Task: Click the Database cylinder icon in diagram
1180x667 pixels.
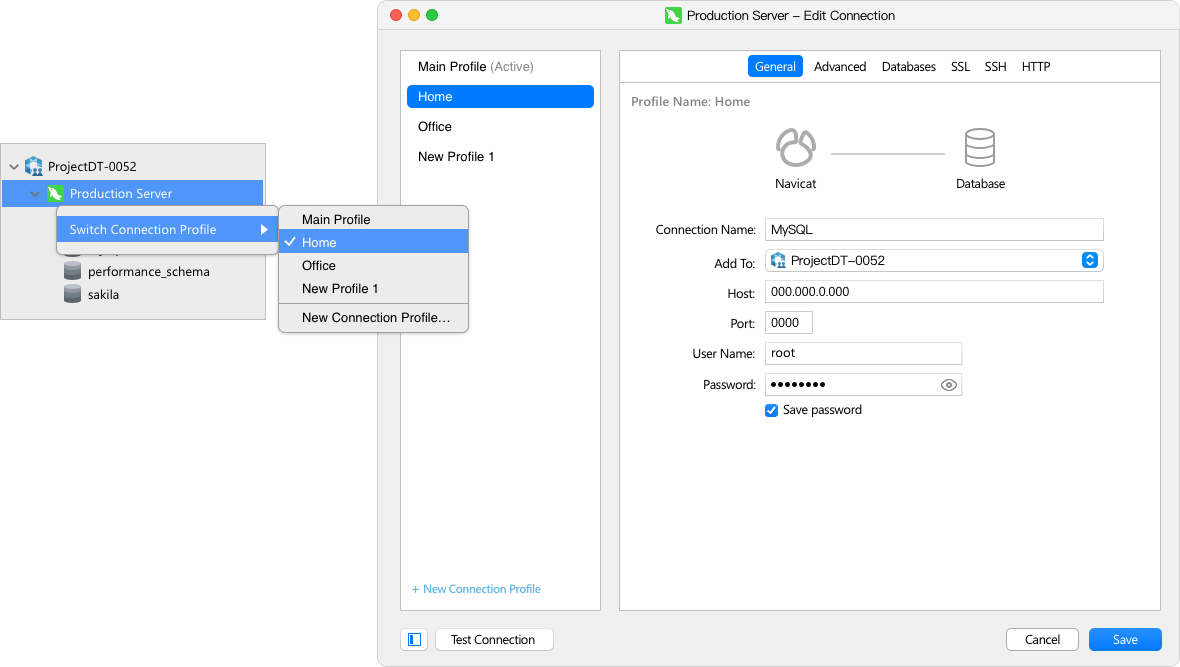Action: point(980,148)
